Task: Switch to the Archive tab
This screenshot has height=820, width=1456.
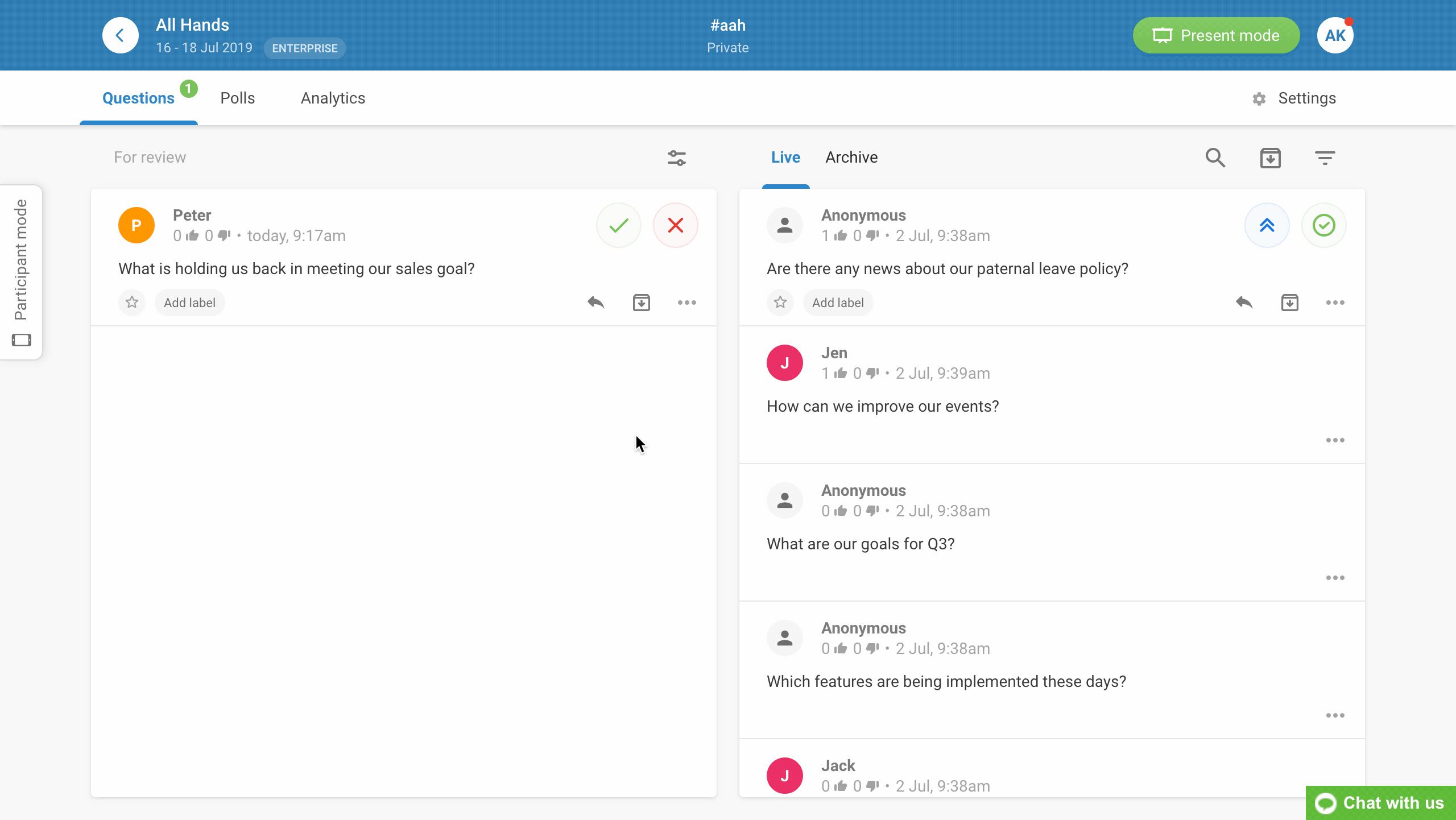Action: [x=851, y=157]
